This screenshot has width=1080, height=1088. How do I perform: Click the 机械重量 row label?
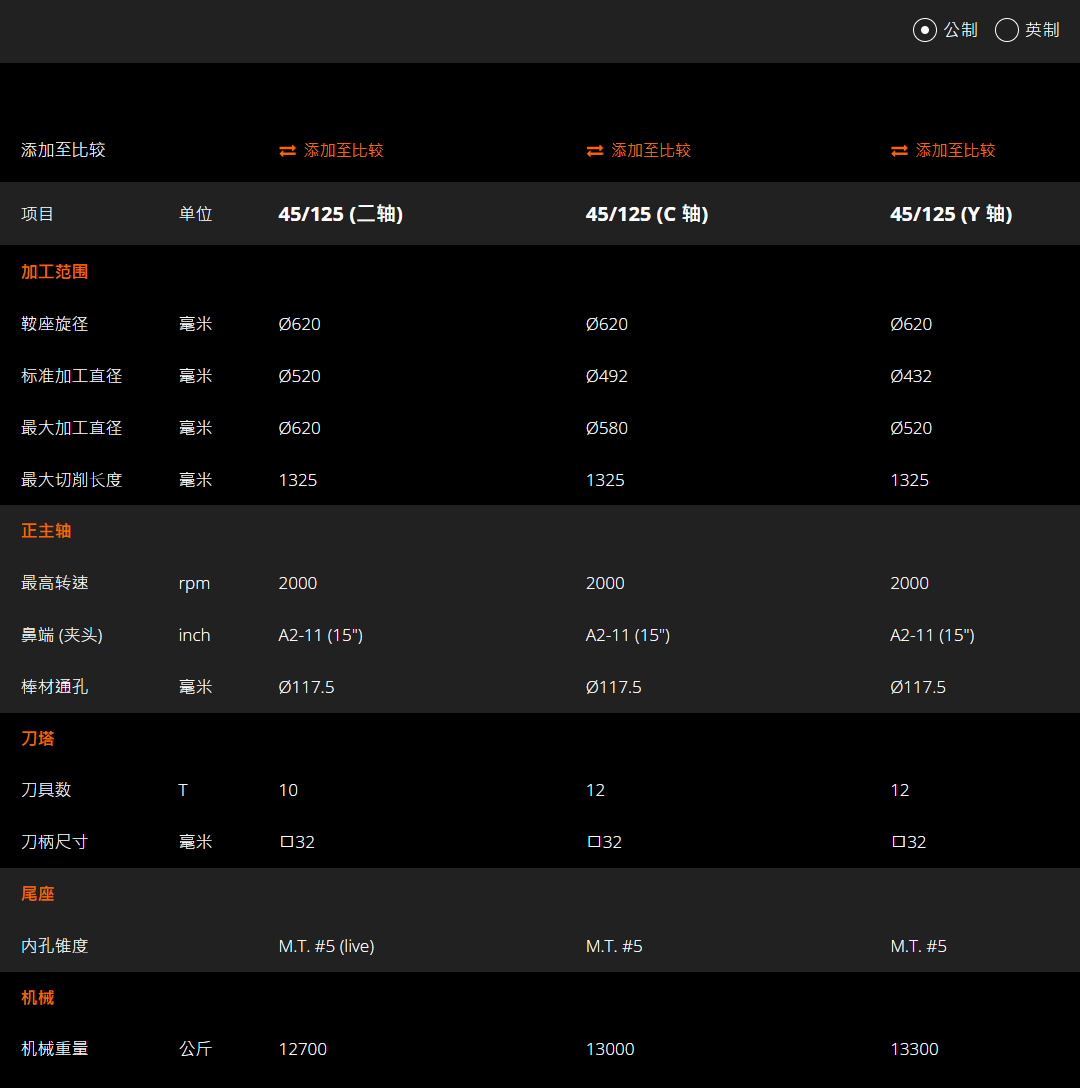pos(55,1049)
